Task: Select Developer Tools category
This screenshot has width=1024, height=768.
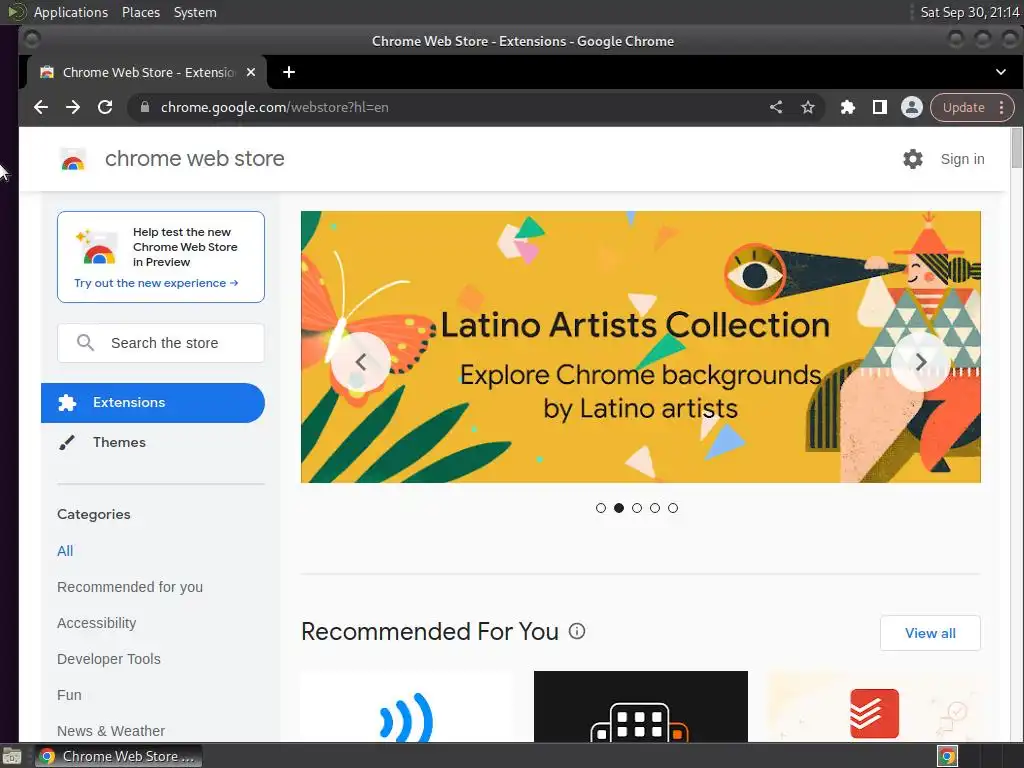Action: point(108,659)
